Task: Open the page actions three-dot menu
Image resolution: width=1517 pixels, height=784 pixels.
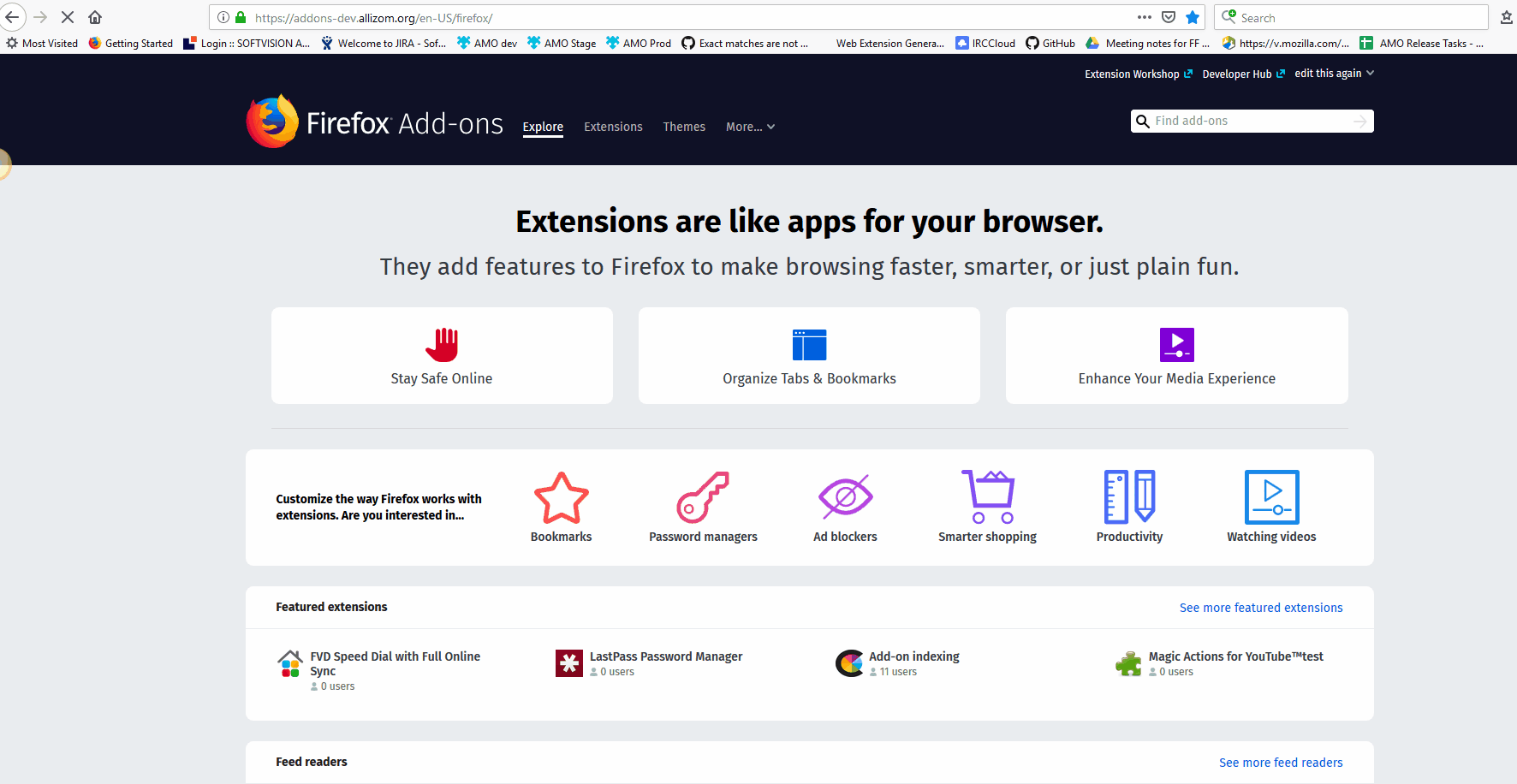Action: pos(1145,17)
